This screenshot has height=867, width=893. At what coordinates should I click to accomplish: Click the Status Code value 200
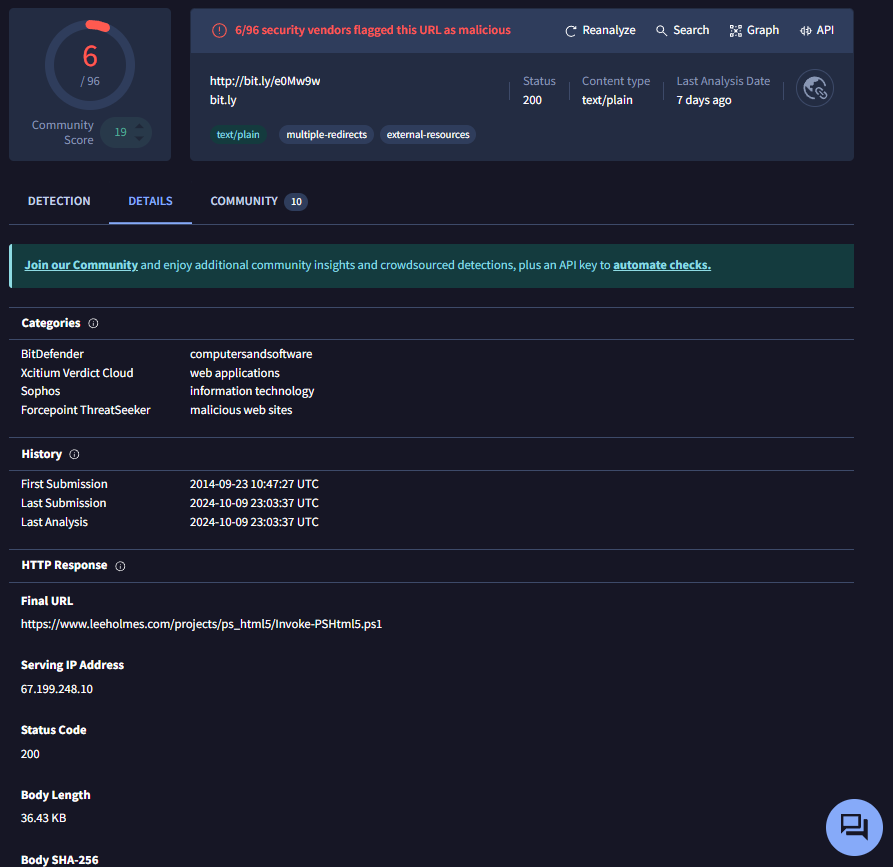pyautogui.click(x=30, y=754)
